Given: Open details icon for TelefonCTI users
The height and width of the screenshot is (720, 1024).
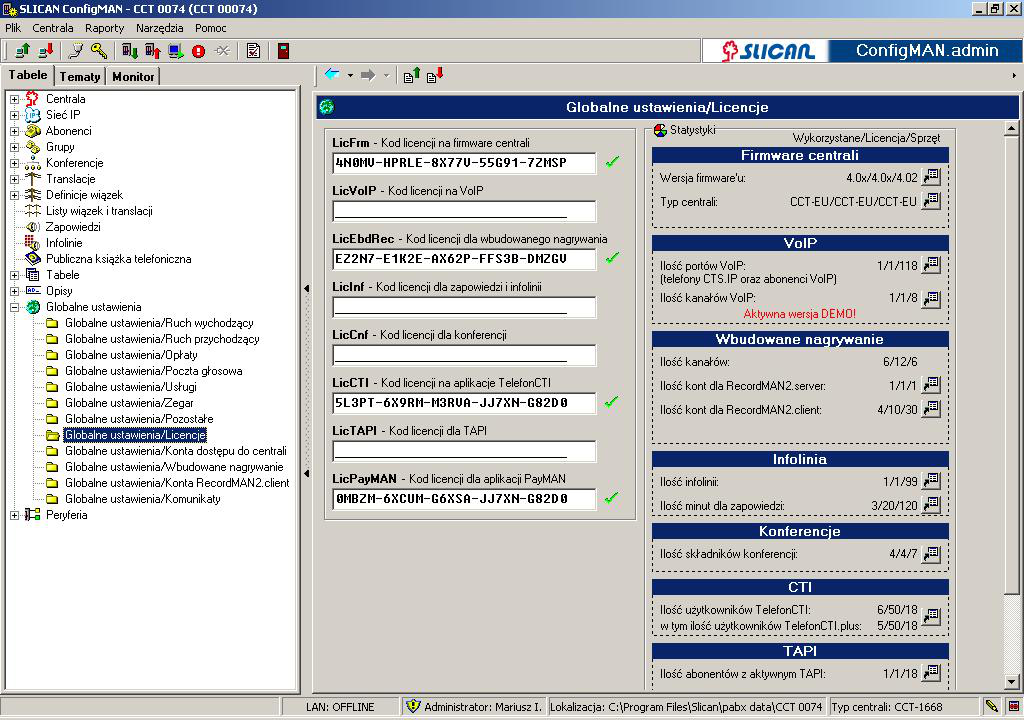Looking at the screenshot, I should pyautogui.click(x=931, y=615).
